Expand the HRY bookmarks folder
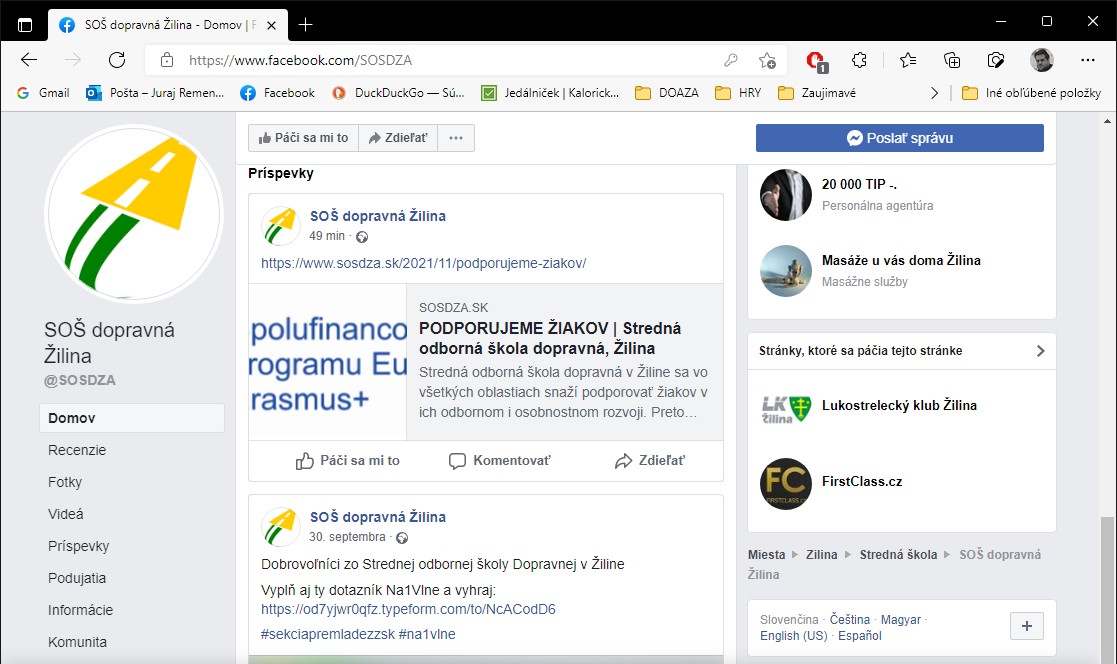 tap(738, 93)
